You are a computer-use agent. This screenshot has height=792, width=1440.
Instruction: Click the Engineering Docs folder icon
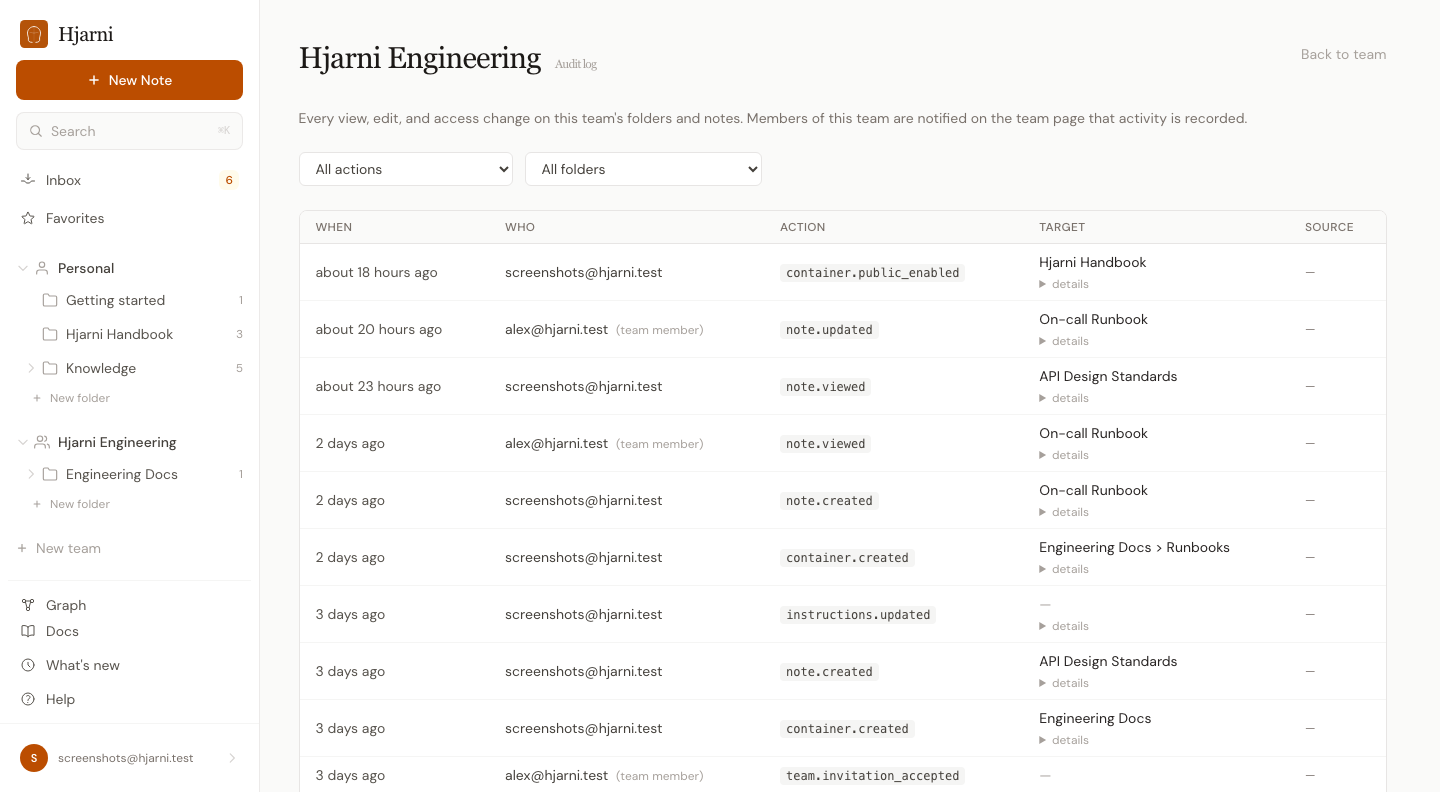coord(50,474)
